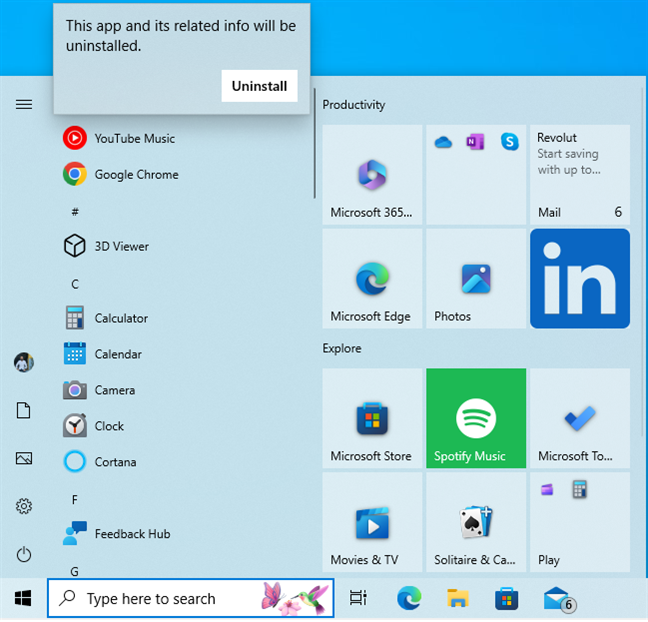Select the Productivity group heading
648x622 pixels.
(354, 105)
